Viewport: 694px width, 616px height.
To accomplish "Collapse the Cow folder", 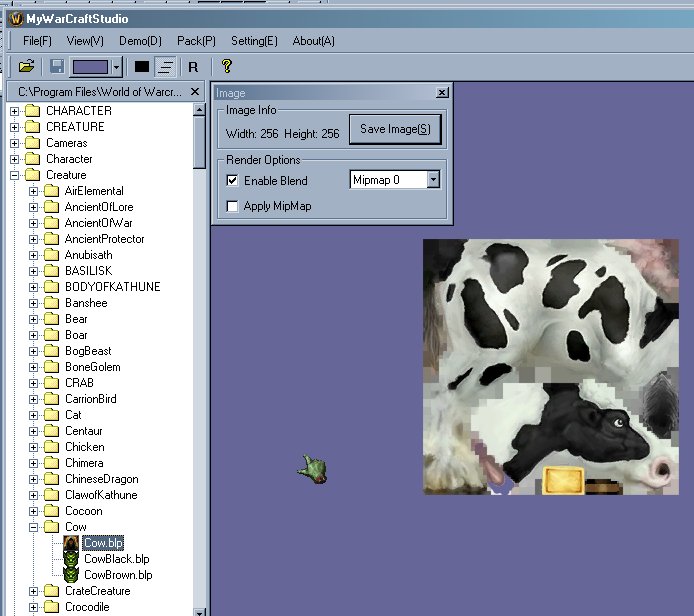I will [33, 527].
